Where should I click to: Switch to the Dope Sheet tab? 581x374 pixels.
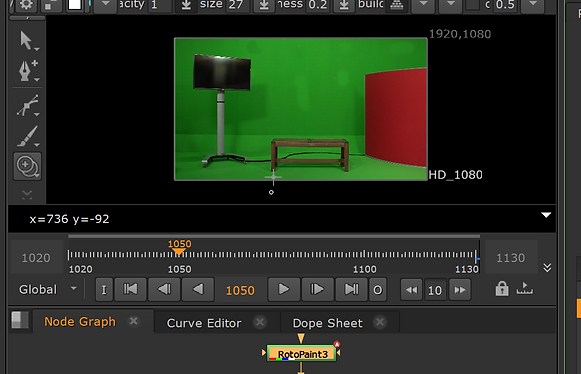pyautogui.click(x=328, y=323)
